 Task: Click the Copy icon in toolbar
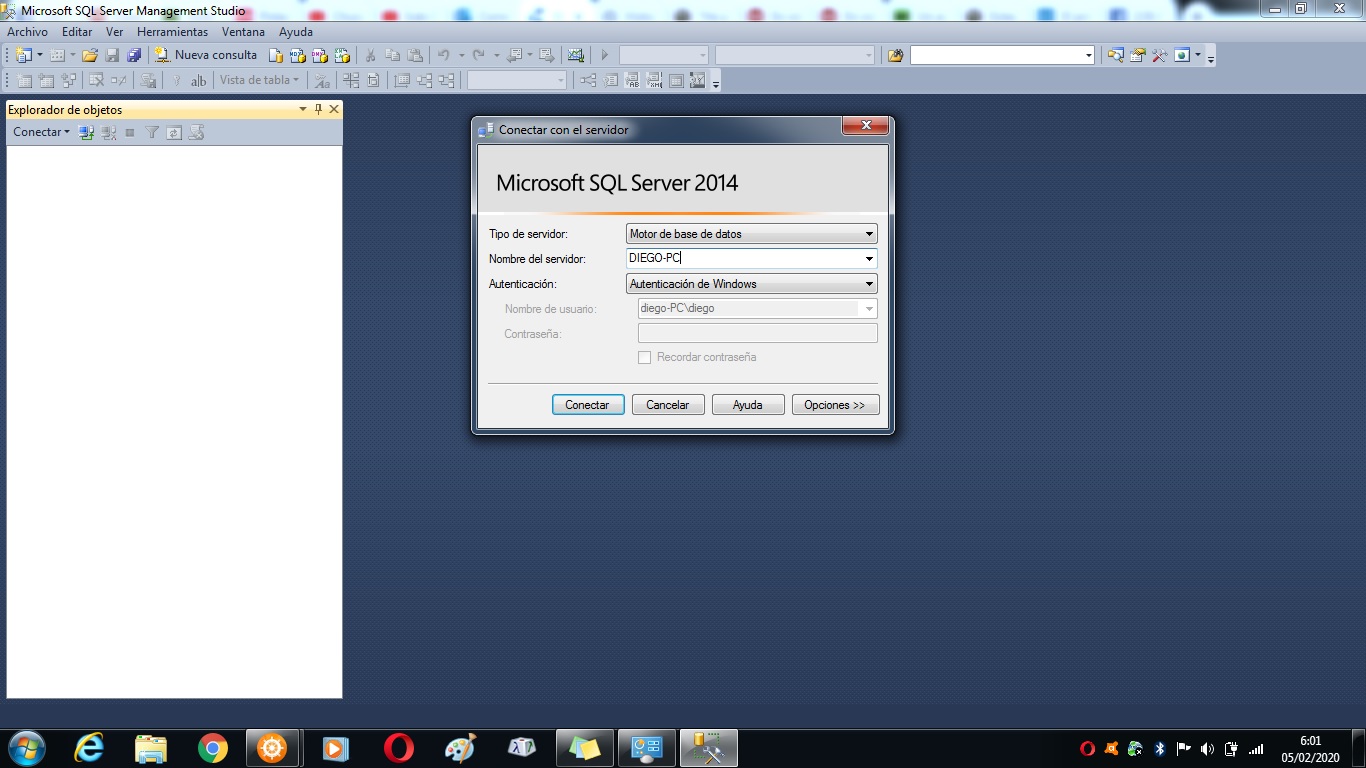pos(393,55)
